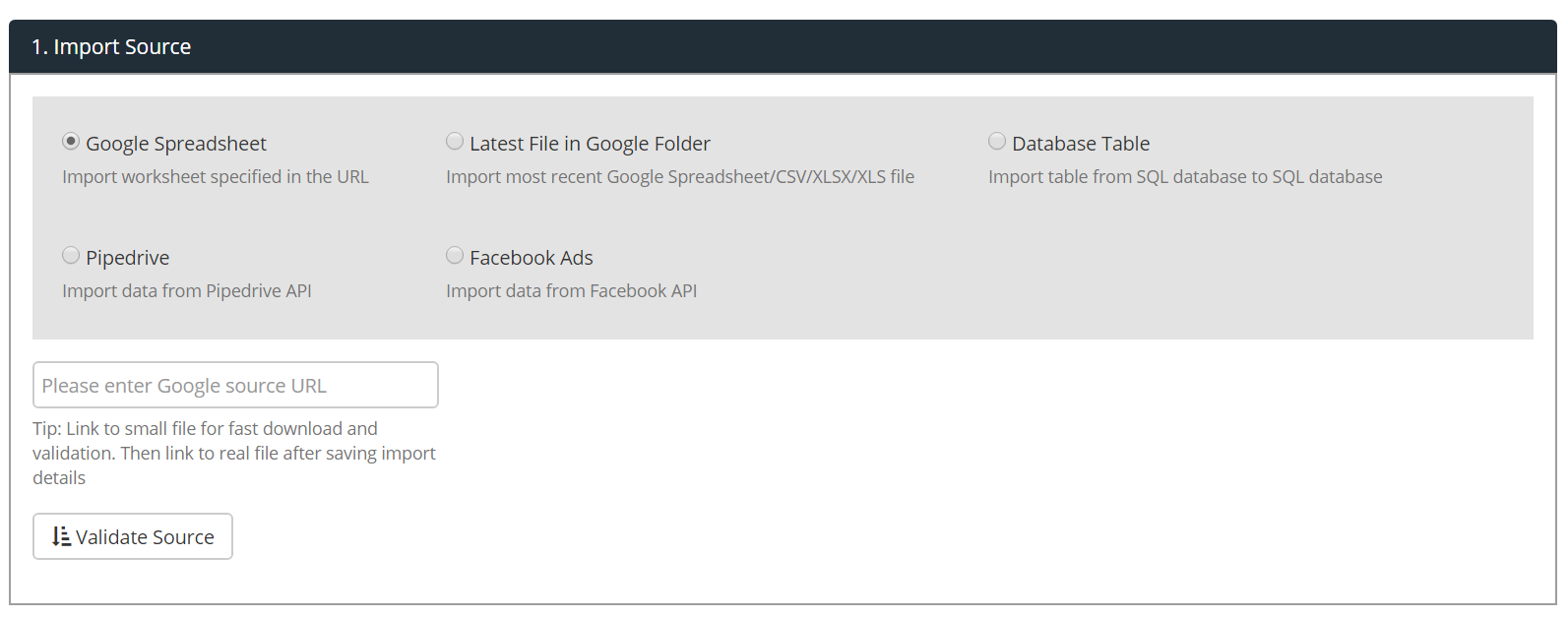Click the 'Import worksheet specified in the URL' description
The width and height of the screenshot is (1568, 618).
[216, 176]
